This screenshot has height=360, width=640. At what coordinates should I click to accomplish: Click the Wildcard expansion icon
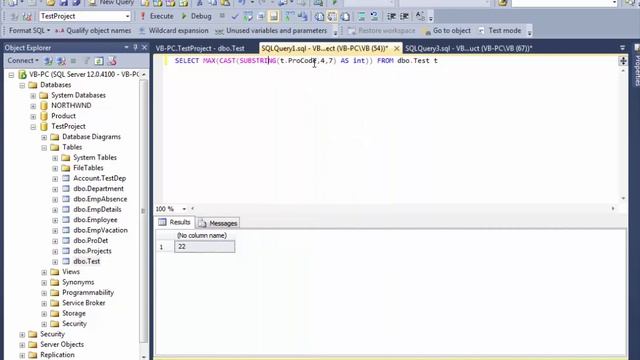coord(142,31)
